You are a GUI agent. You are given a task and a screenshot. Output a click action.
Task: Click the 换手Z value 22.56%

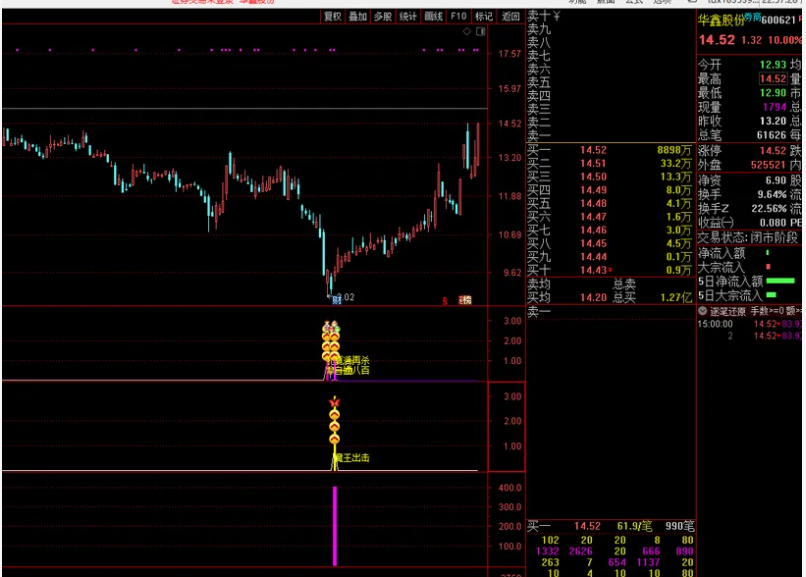tap(769, 209)
